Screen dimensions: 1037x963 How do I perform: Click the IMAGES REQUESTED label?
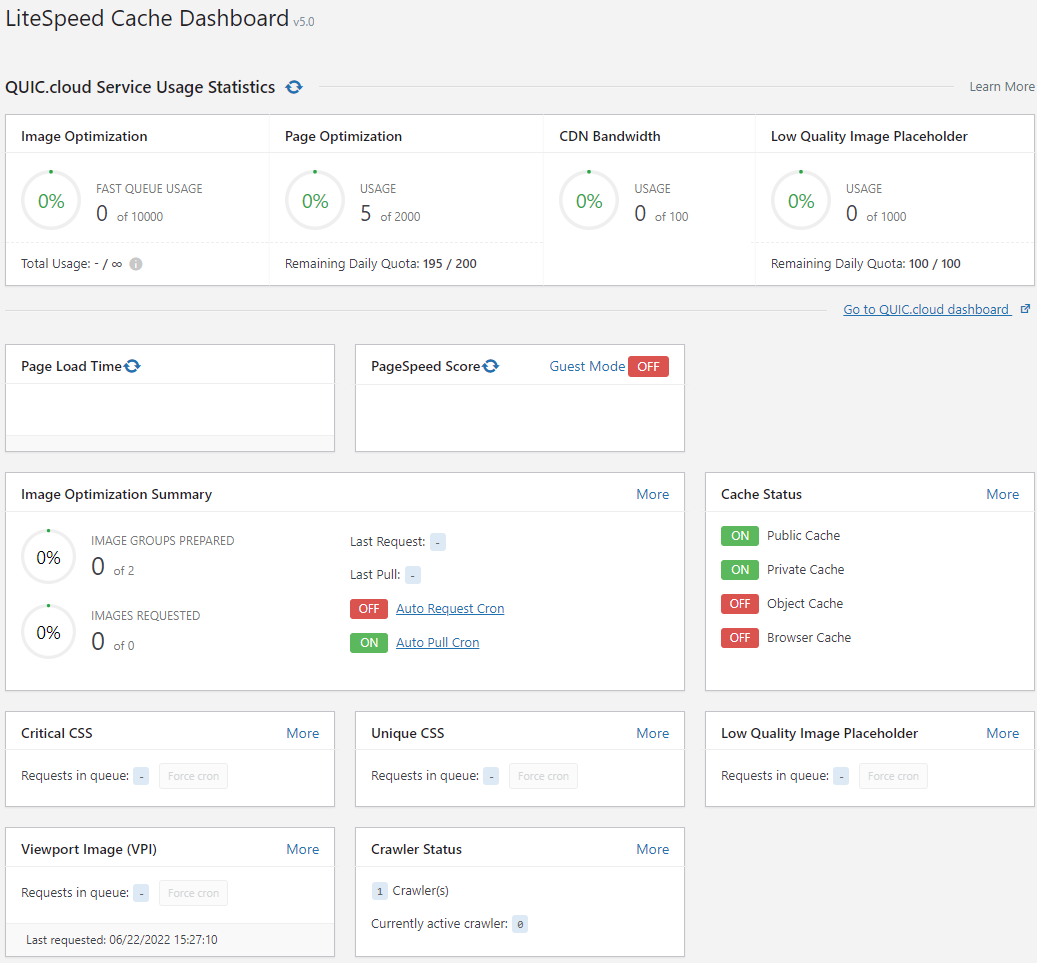[145, 616]
